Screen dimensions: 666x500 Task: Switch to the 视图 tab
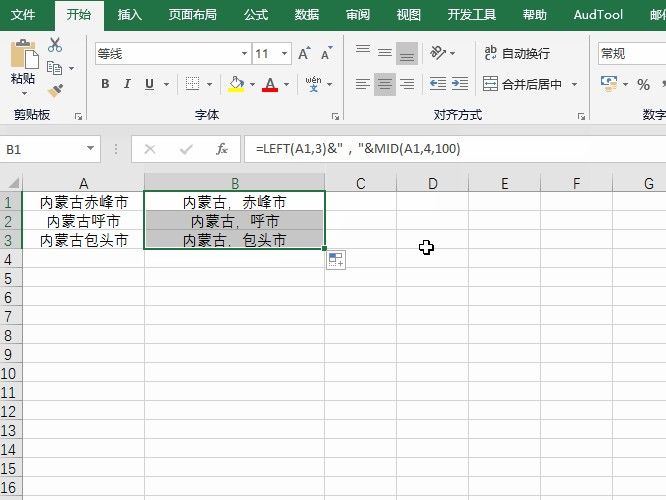pos(409,15)
